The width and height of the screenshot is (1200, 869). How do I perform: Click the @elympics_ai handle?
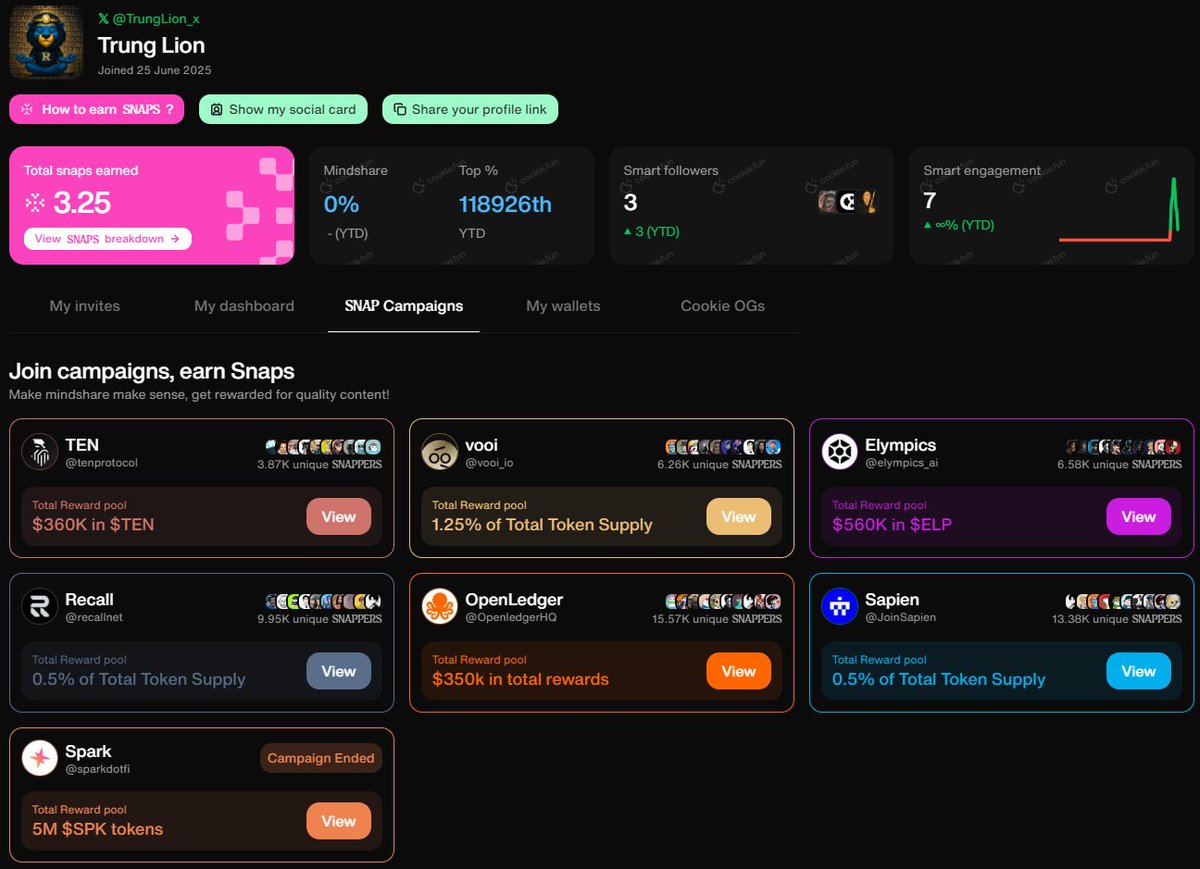[901, 463]
